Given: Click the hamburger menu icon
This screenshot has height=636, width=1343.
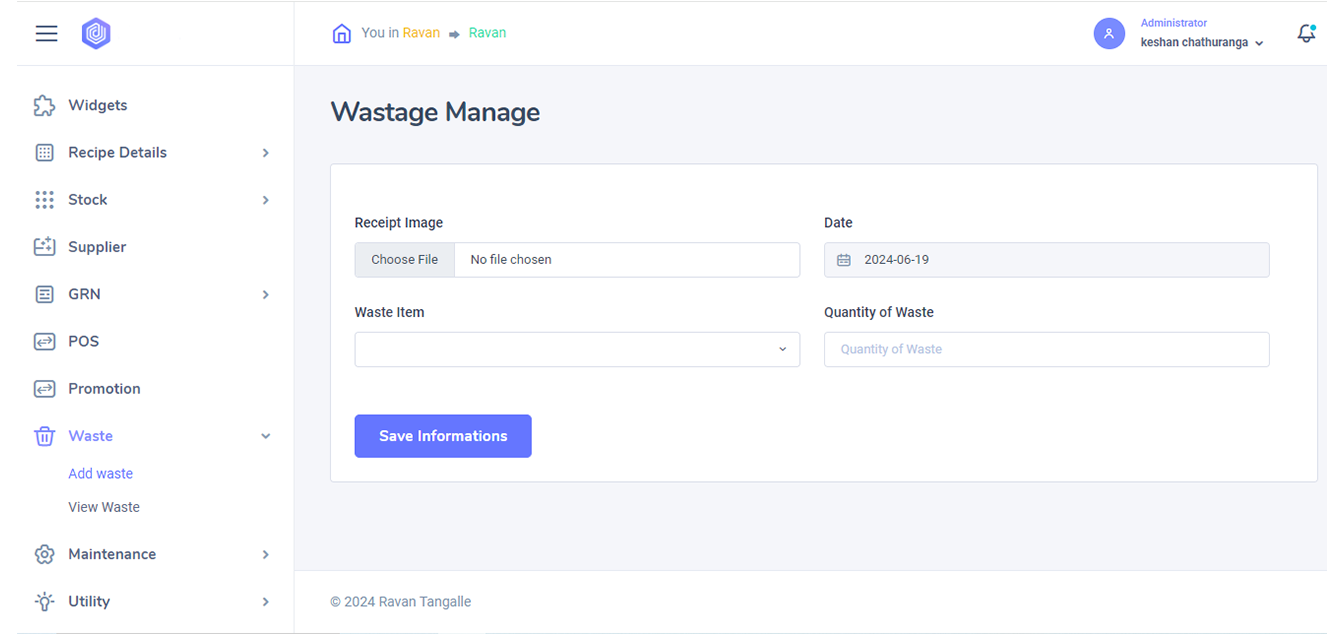Looking at the screenshot, I should coord(47,34).
